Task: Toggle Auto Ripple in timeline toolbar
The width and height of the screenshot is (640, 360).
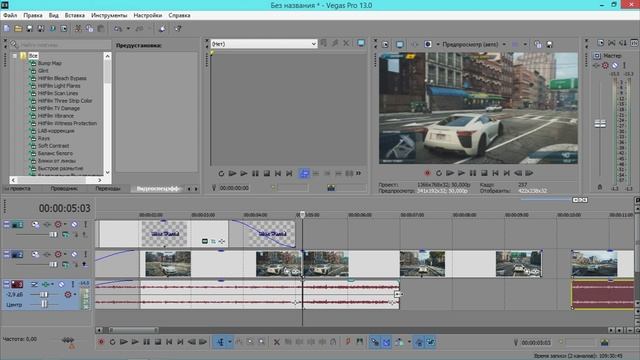Action: pyautogui.click(x=399, y=342)
